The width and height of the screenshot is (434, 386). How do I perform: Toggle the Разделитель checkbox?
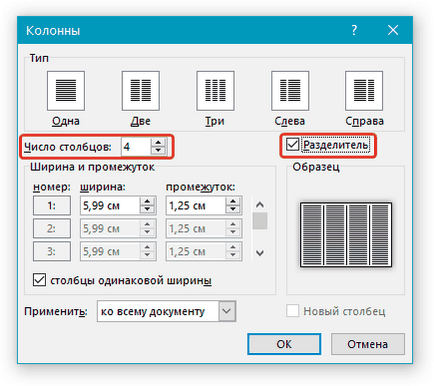point(292,145)
